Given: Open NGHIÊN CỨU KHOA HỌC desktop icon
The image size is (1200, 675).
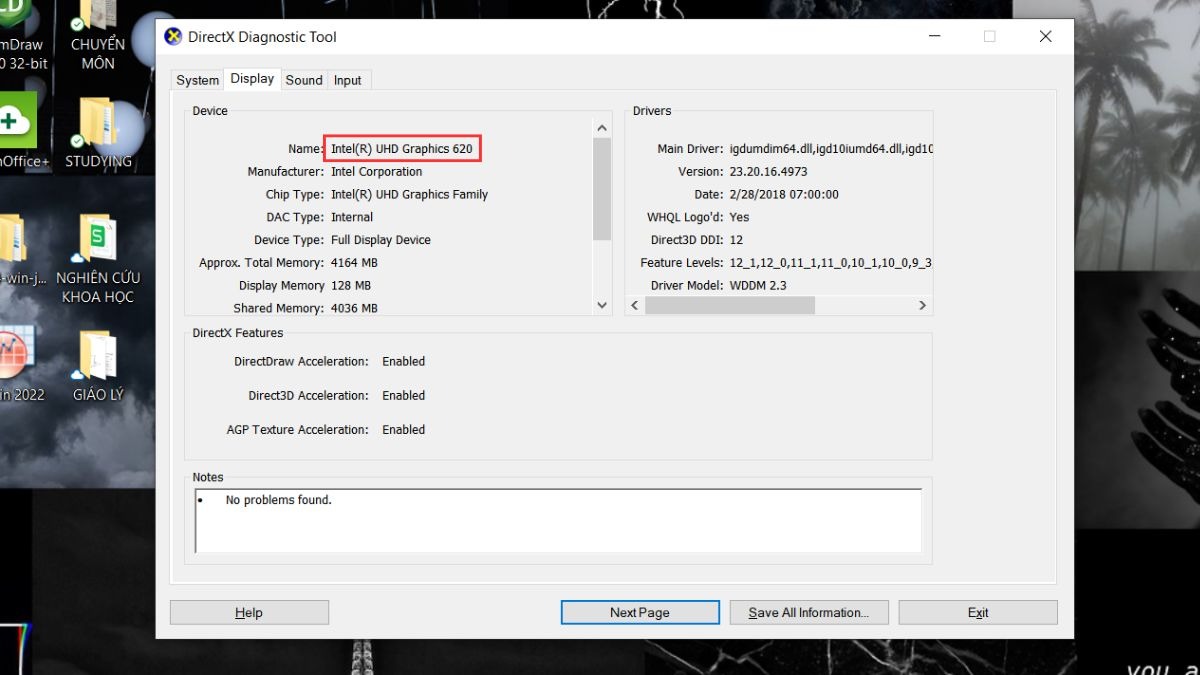Looking at the screenshot, I should click(98, 260).
